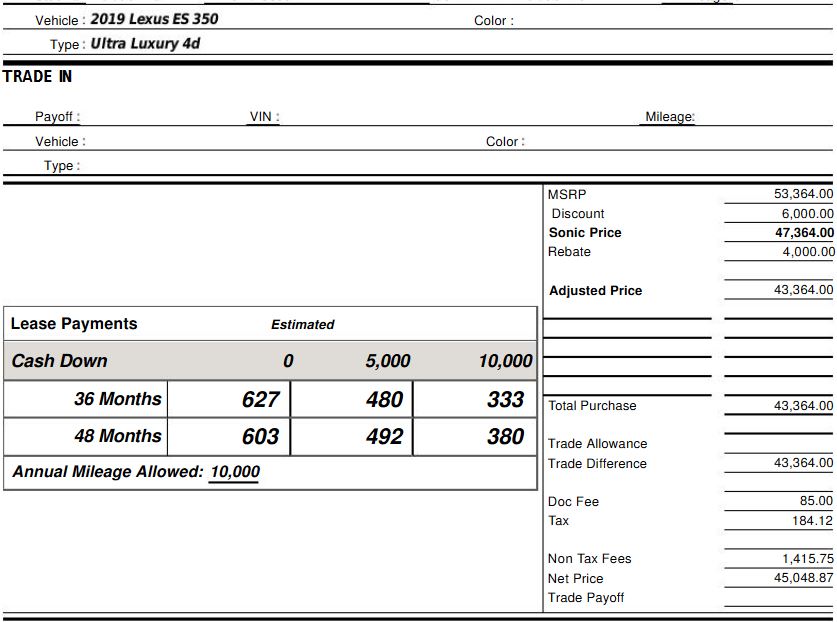Click the annual mileage value 10,000
837x622 pixels.
pos(235,472)
